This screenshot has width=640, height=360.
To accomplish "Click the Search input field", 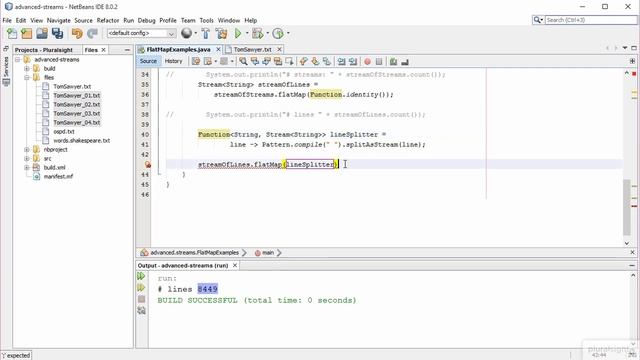I will click(x=591, y=20).
